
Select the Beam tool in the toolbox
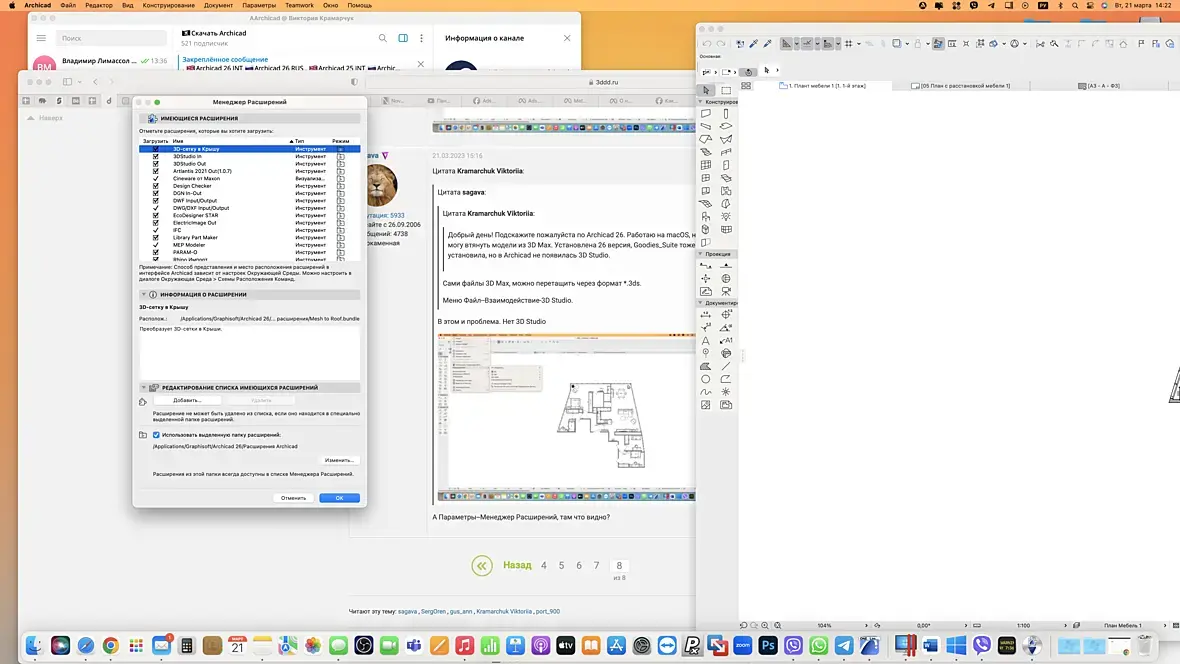click(706, 126)
